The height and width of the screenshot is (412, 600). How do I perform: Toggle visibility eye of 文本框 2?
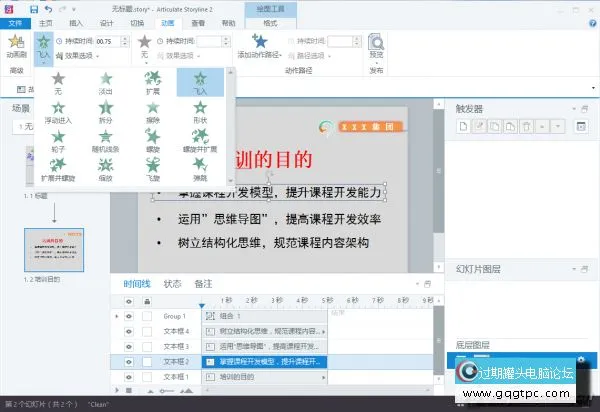tap(129, 362)
